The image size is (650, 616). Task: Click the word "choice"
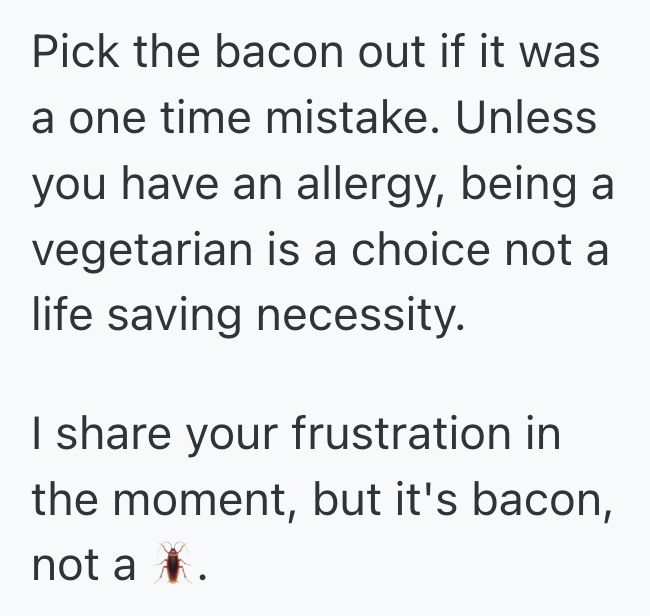434,251
